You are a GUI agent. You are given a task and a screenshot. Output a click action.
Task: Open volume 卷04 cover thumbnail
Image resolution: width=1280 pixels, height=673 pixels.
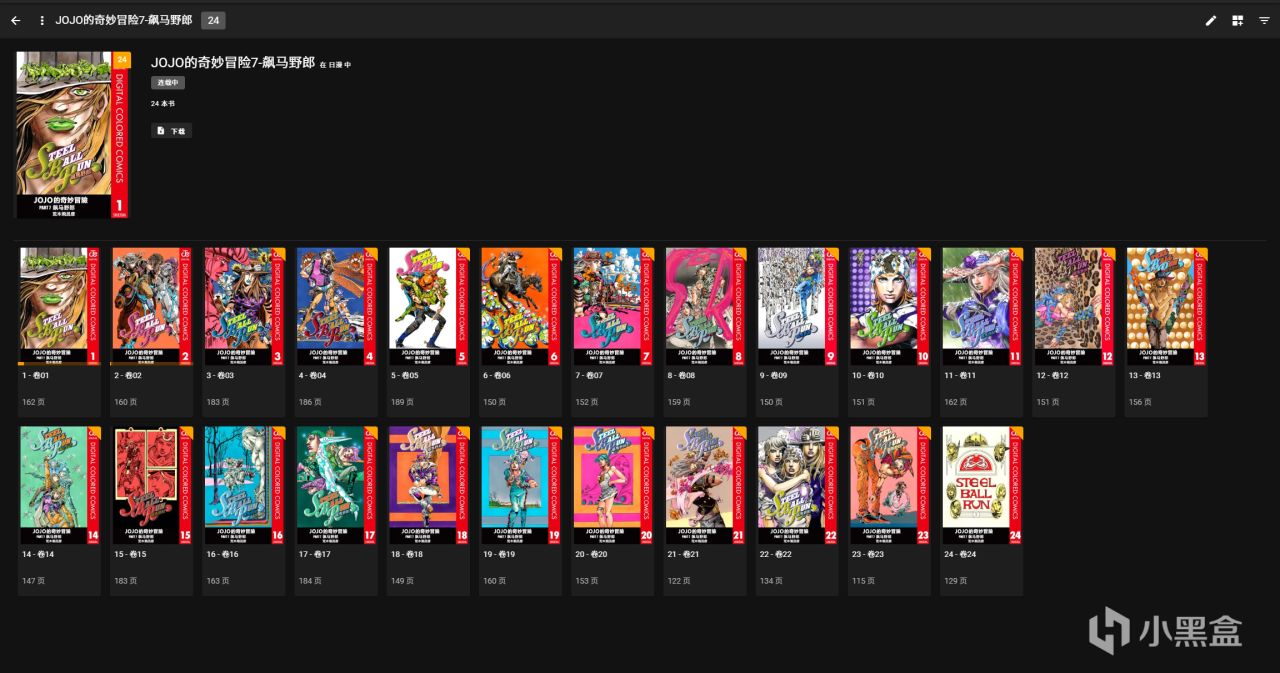pyautogui.click(x=336, y=306)
